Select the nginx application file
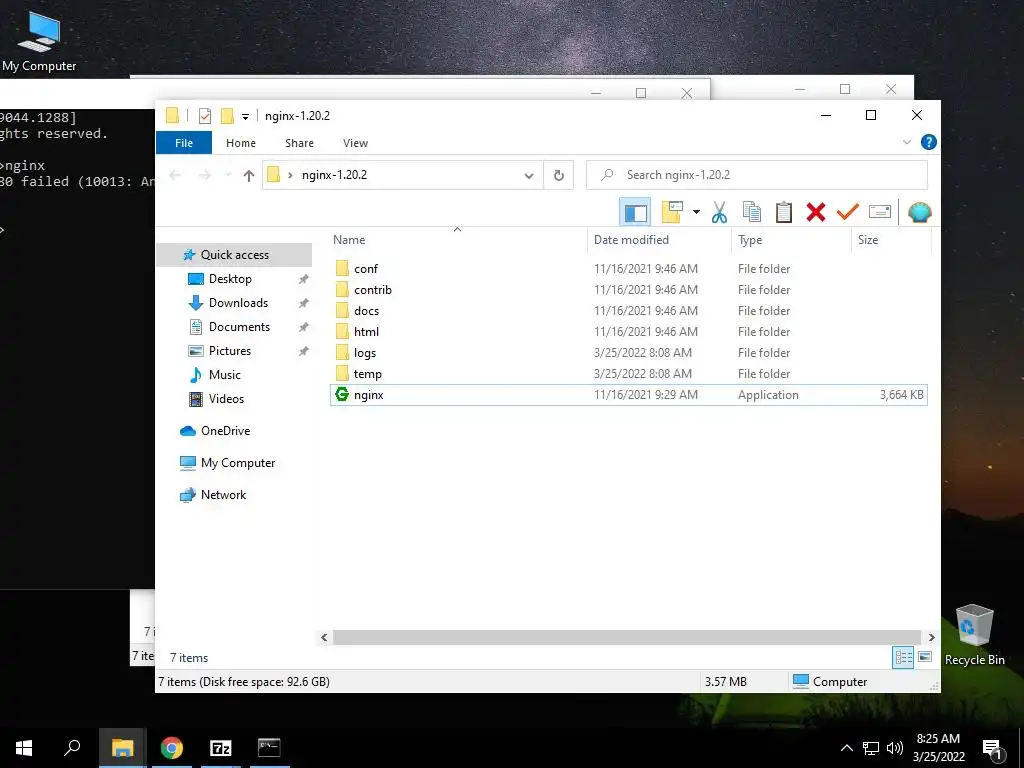Screen dimensions: 1024x768 click(x=628, y=394)
